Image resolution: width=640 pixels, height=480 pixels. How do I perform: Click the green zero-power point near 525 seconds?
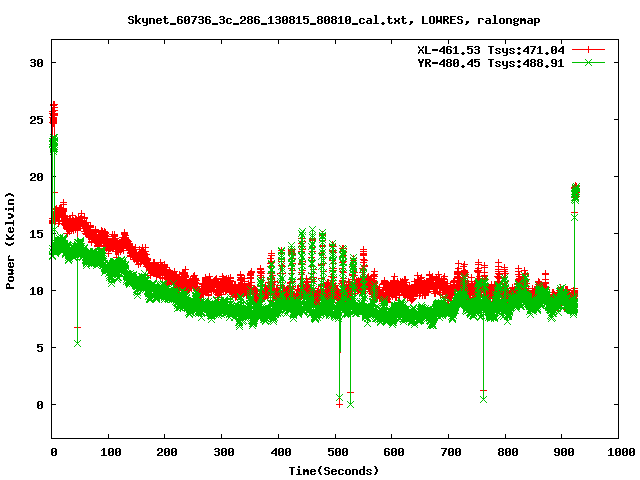pyautogui.click(x=350, y=404)
